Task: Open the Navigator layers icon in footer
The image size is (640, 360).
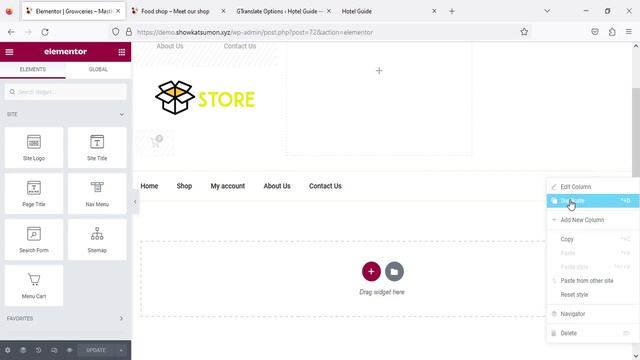Action: pos(23,350)
